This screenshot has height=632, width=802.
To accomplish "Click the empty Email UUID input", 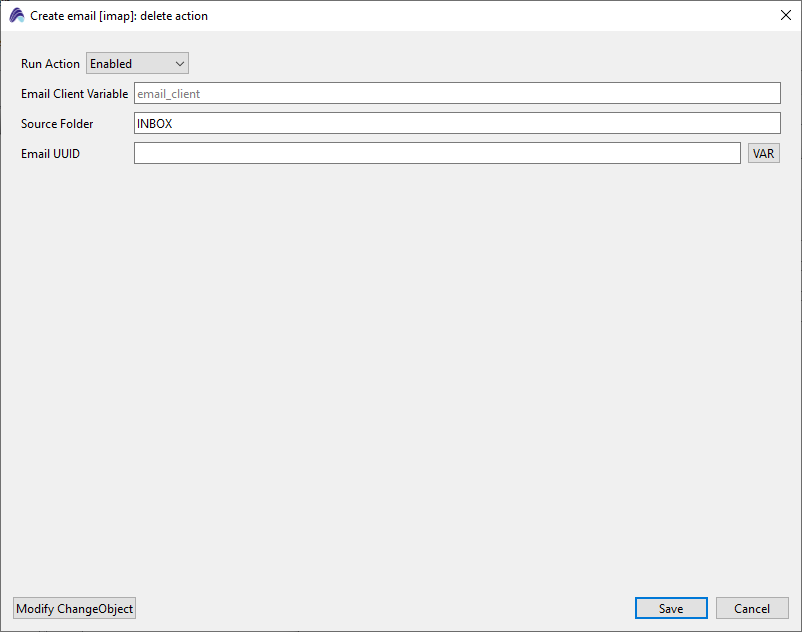I will pyautogui.click(x=436, y=153).
